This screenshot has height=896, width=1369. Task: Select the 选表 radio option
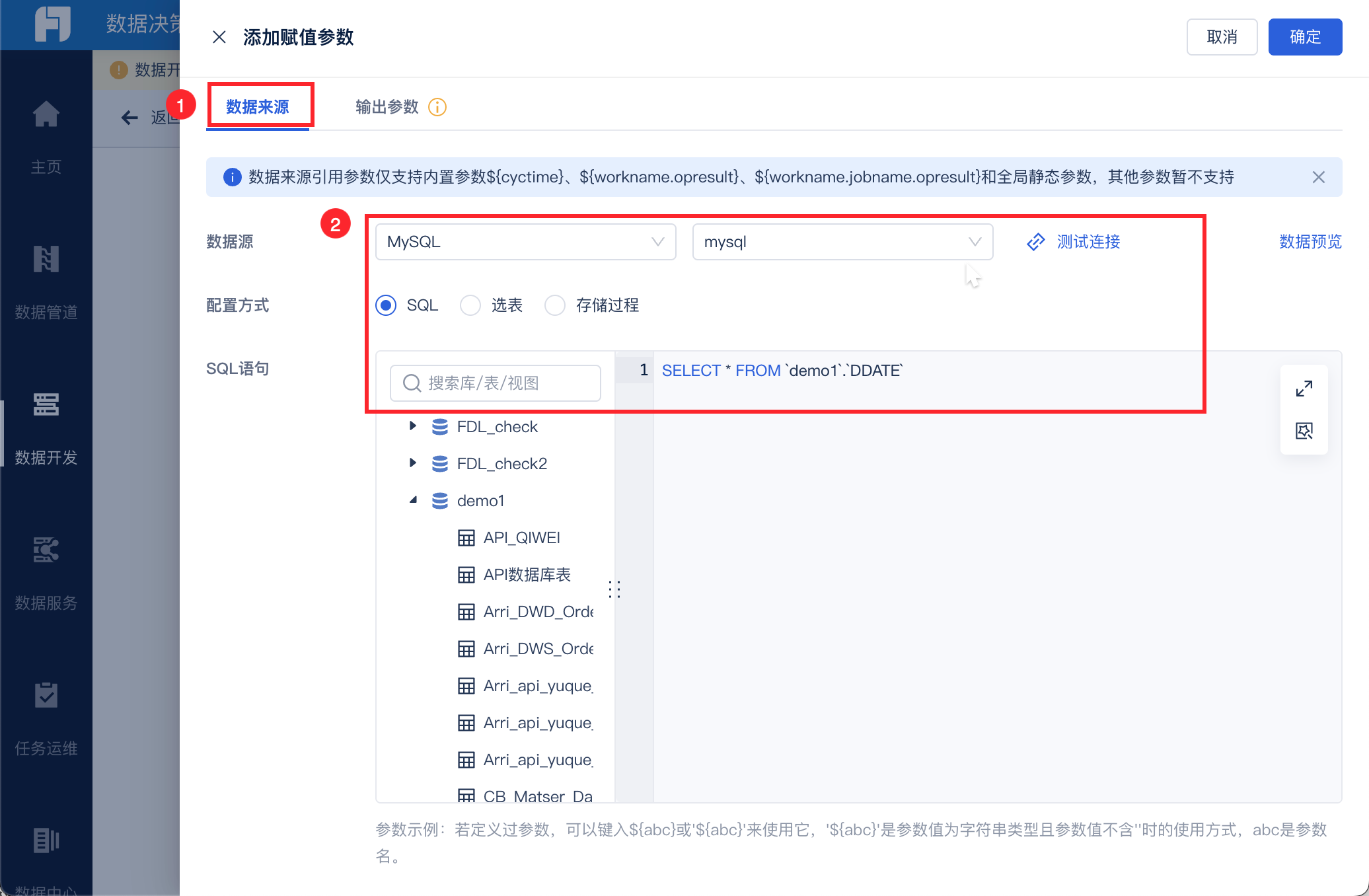tap(470, 305)
